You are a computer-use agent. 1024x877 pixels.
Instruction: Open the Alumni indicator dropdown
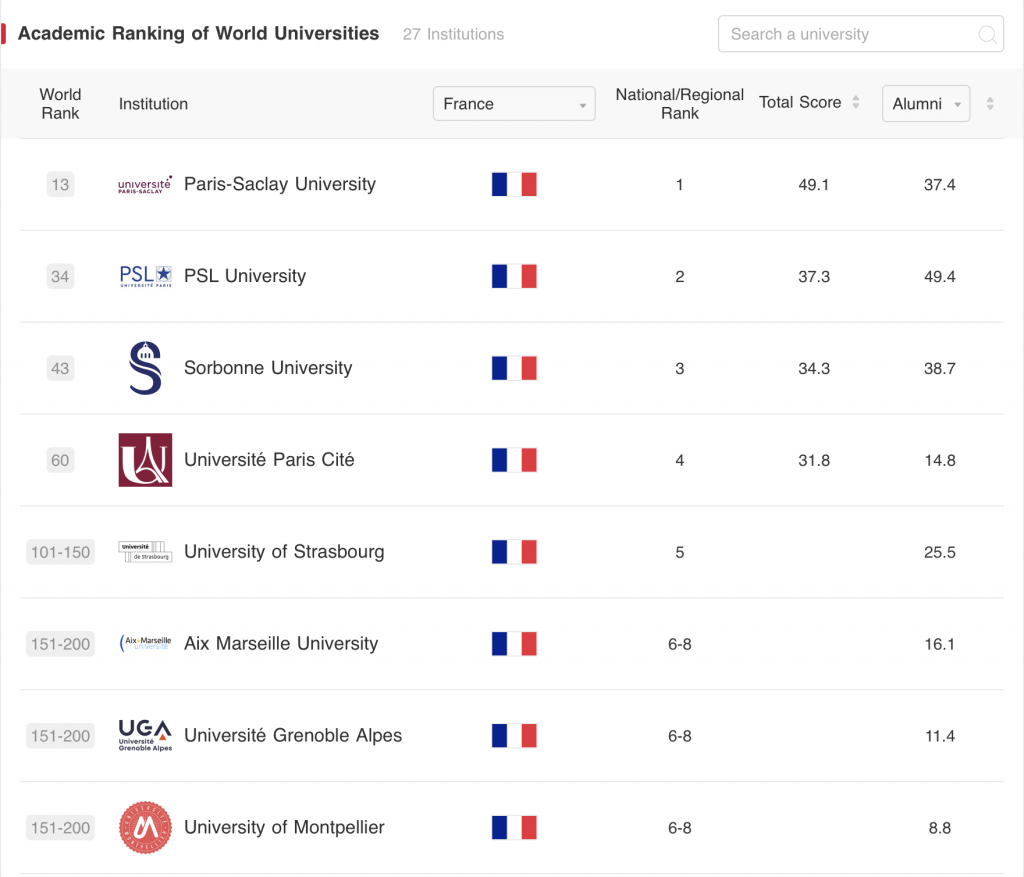click(925, 104)
